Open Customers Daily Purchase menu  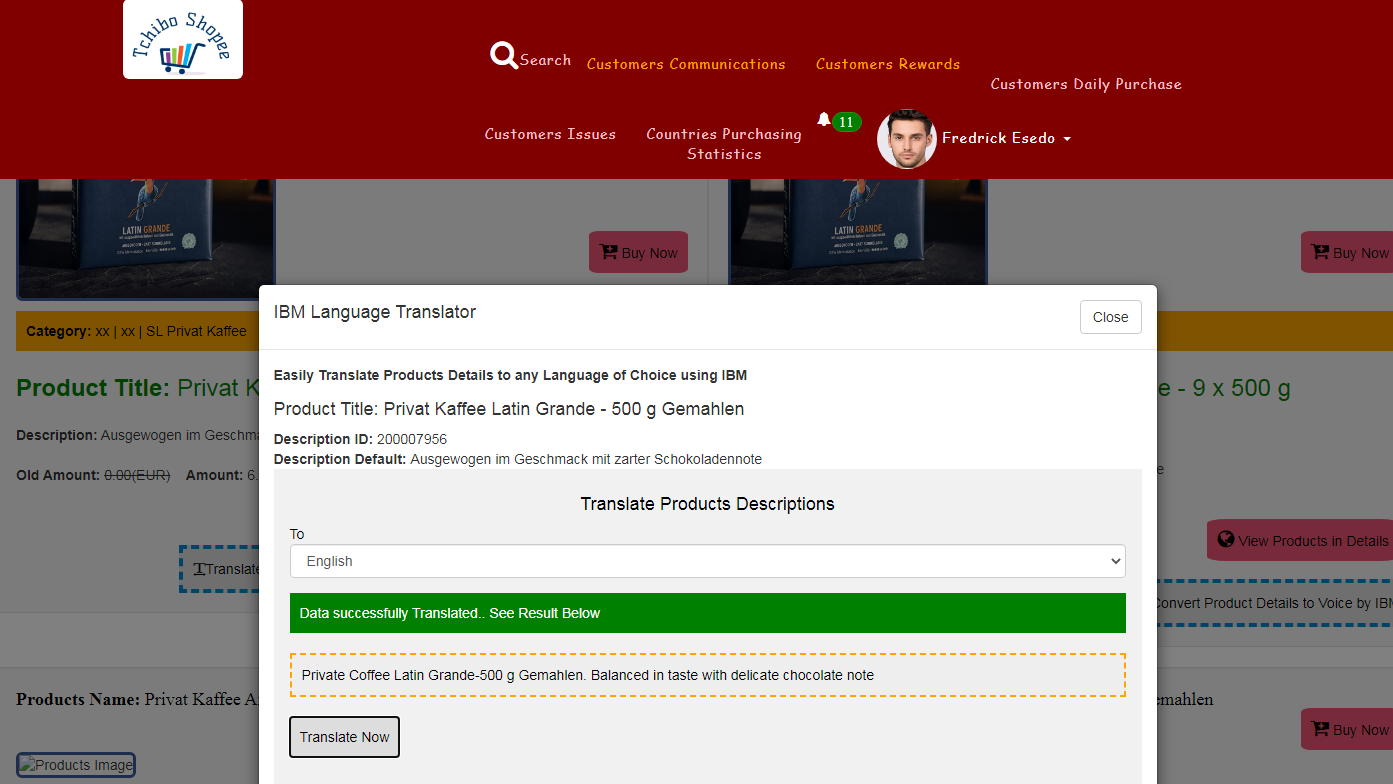click(1086, 84)
